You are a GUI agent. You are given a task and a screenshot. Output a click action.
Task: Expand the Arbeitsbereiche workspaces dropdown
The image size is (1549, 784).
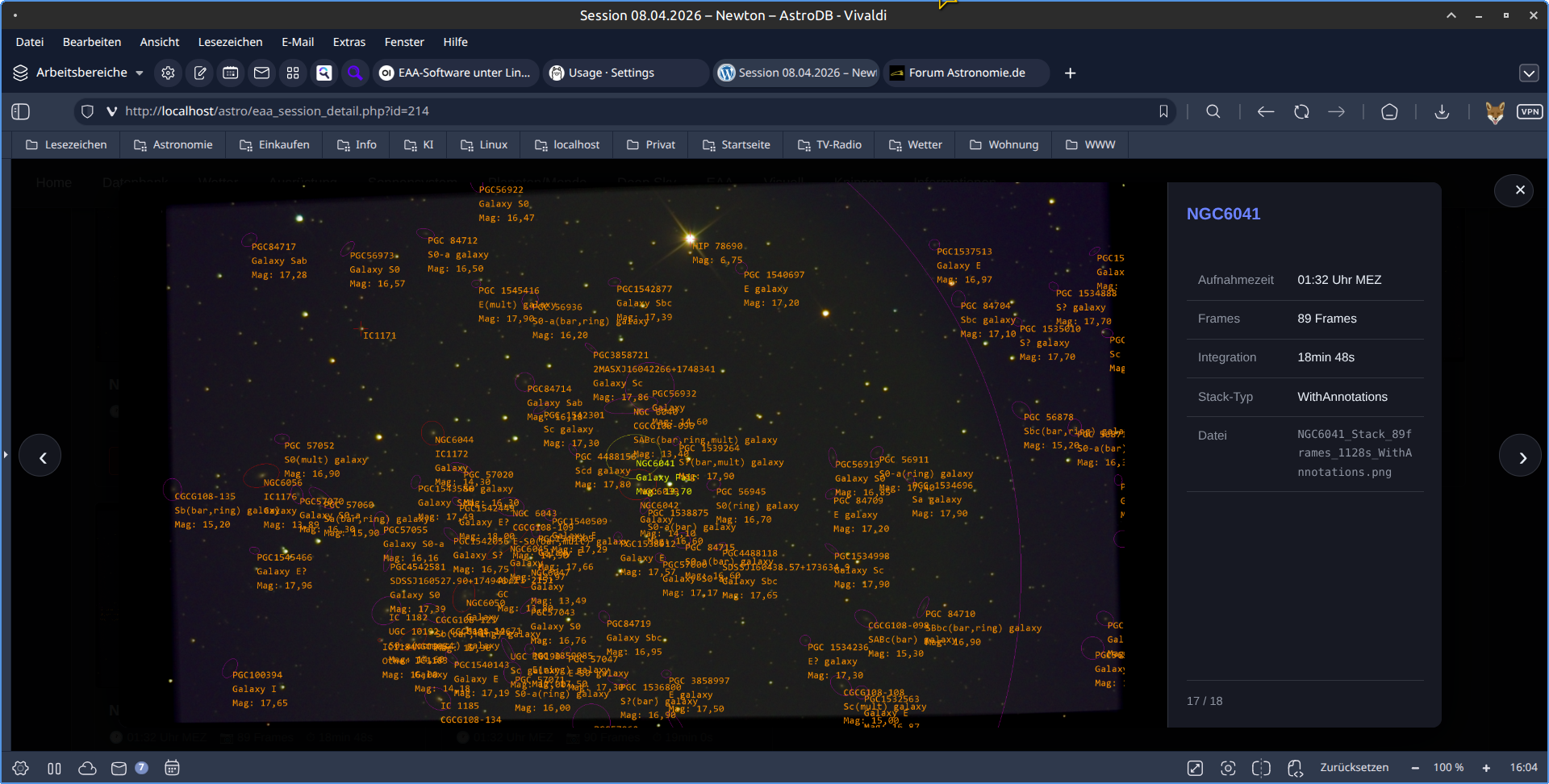pyautogui.click(x=78, y=73)
